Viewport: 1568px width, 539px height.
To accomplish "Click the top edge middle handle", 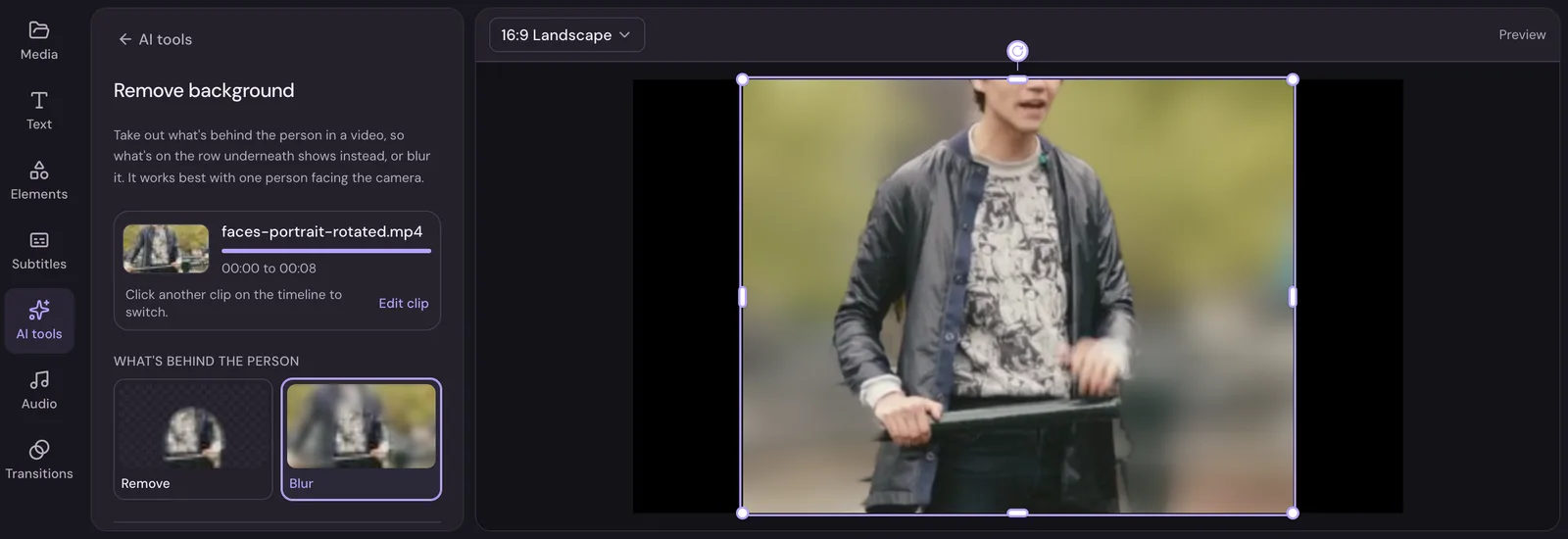I will point(1017,79).
